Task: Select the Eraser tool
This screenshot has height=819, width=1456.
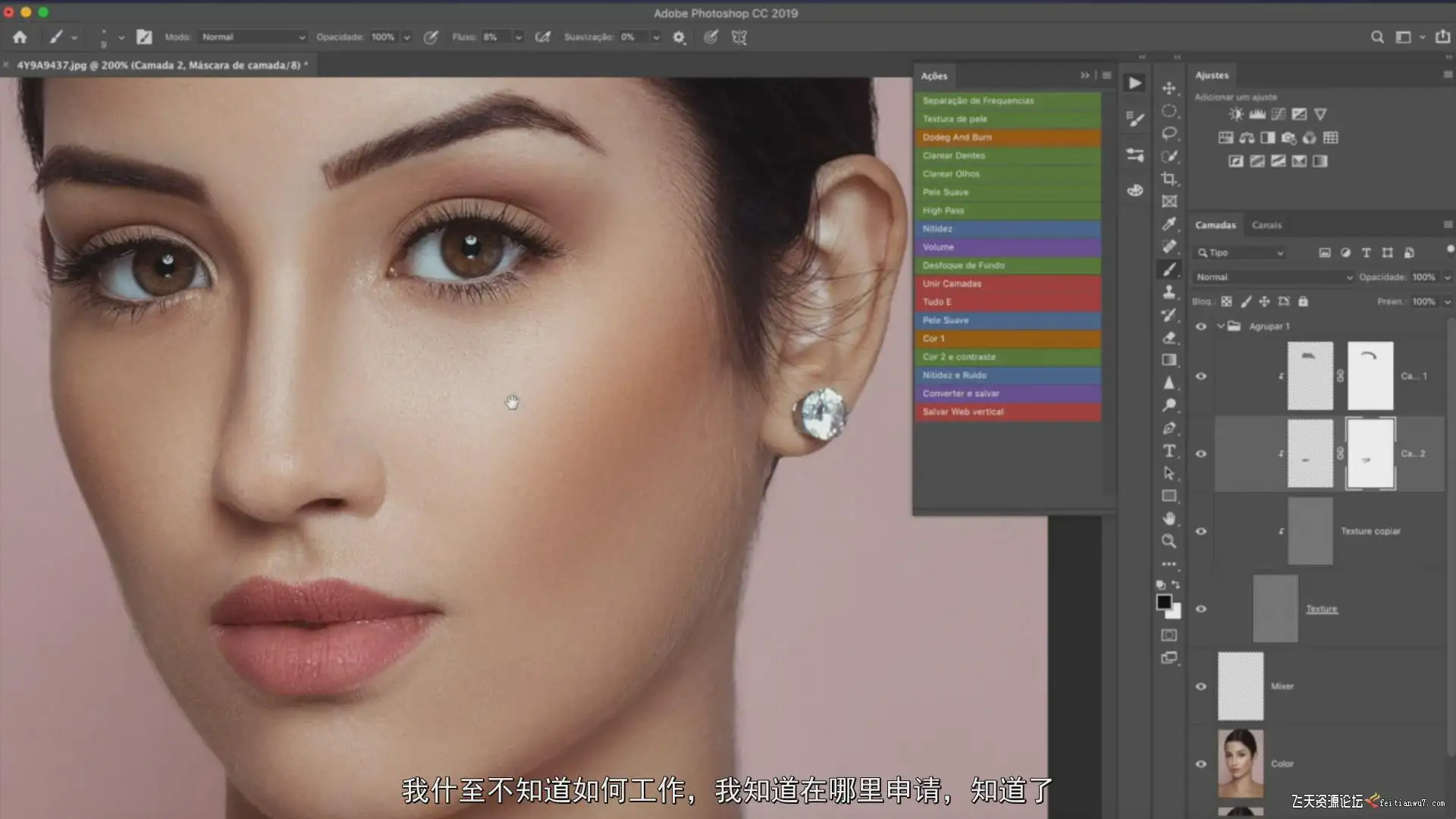Action: coord(1169,337)
